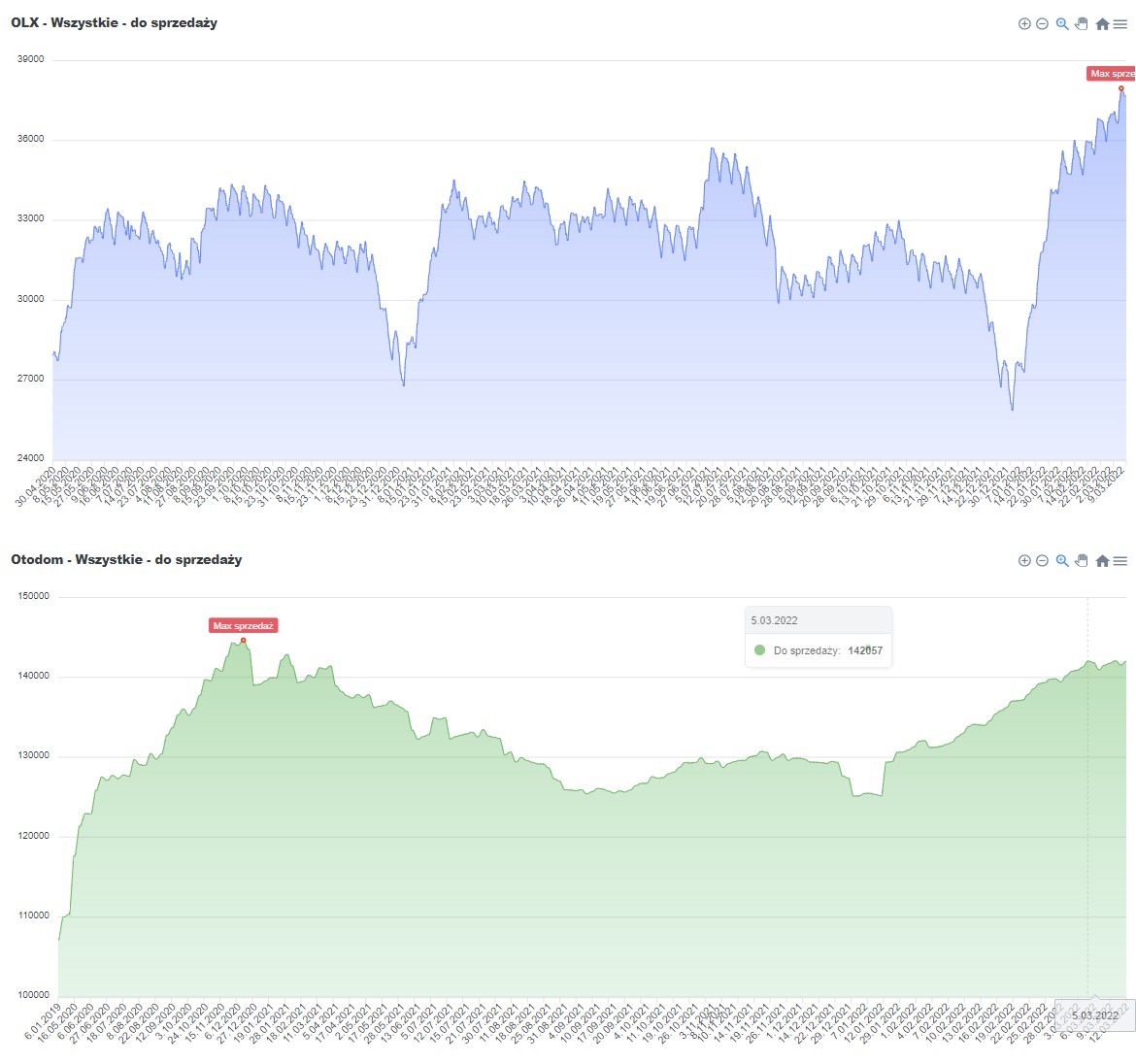Click the red max point marker on Otodom chart
The width and height of the screenshot is (1136, 1064).
tap(244, 641)
